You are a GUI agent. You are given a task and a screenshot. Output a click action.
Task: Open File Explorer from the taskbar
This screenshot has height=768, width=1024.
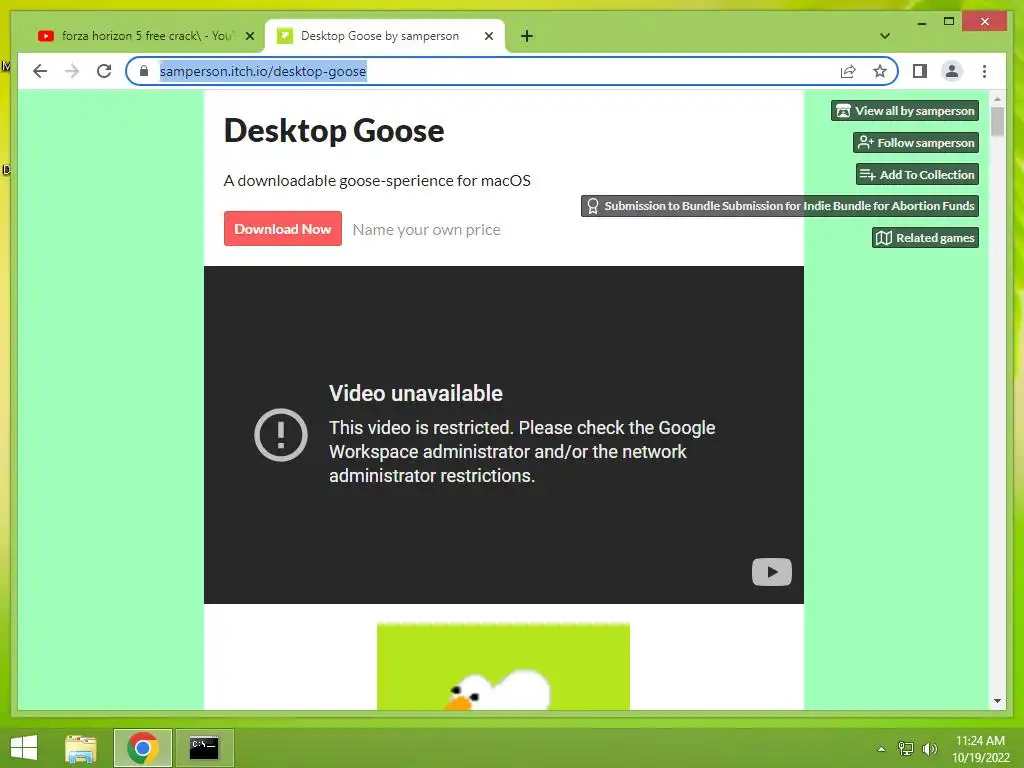(81, 748)
